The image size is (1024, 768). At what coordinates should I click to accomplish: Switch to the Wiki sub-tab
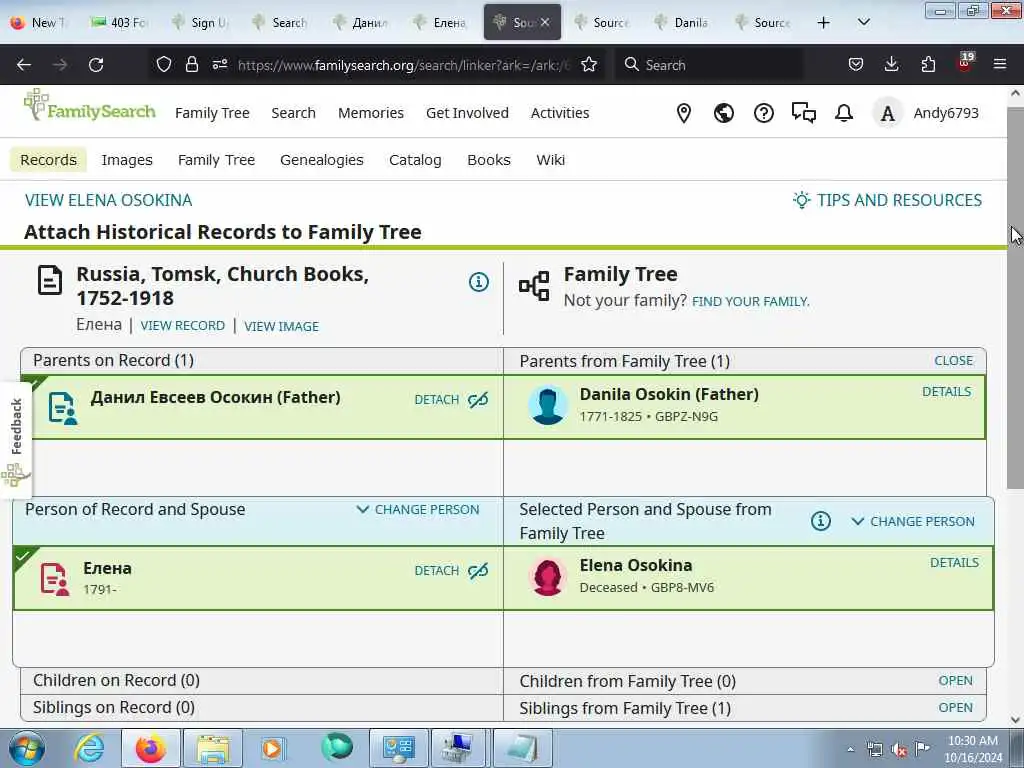551,160
